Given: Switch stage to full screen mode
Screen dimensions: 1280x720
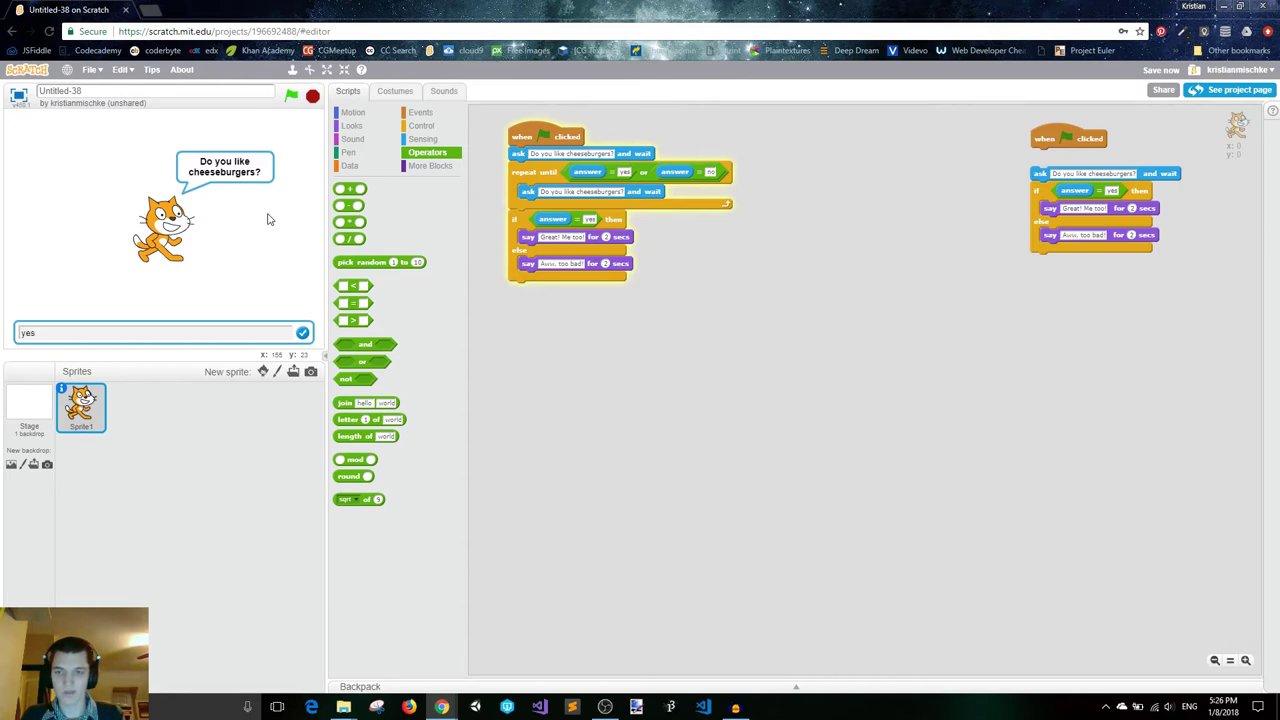Looking at the screenshot, I should point(18,96).
